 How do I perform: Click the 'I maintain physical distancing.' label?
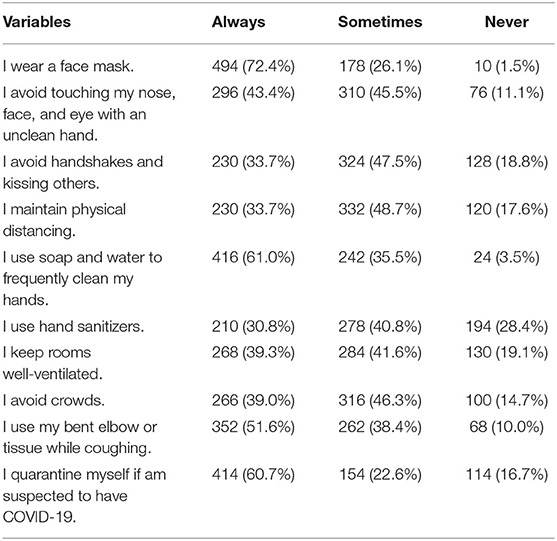tap(64, 220)
